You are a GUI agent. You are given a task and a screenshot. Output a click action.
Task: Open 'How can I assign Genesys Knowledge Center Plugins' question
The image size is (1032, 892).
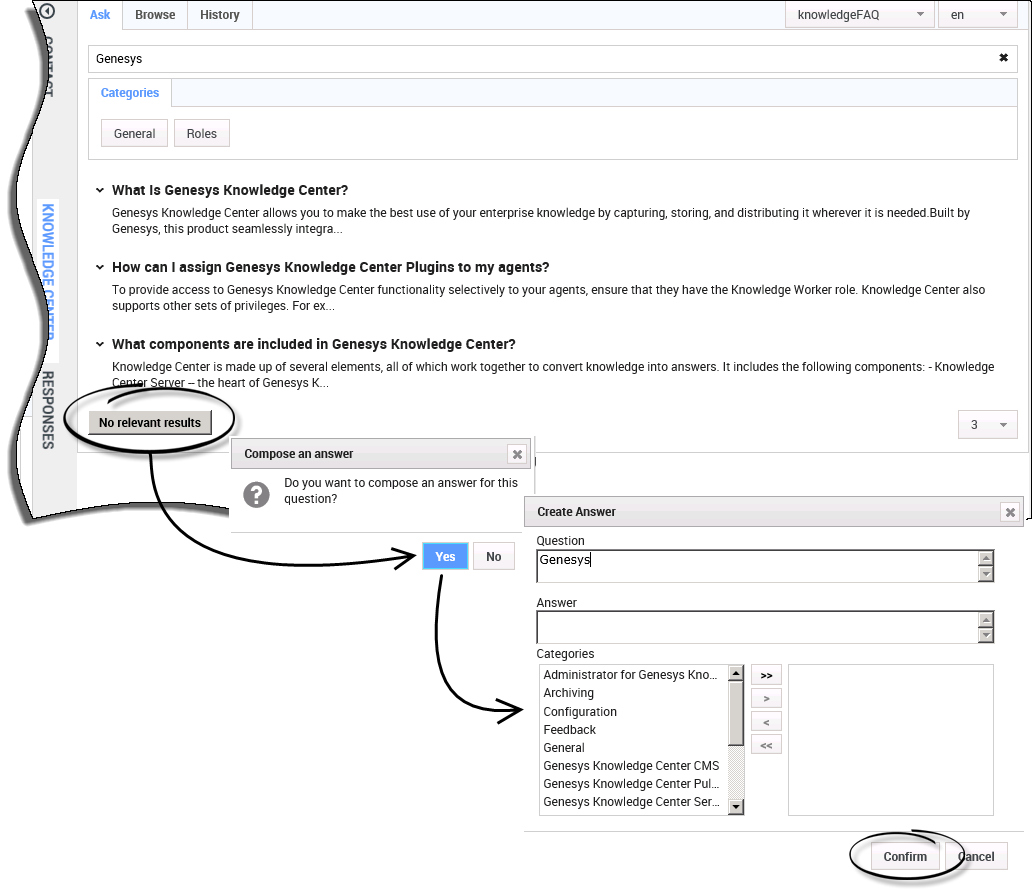point(330,267)
